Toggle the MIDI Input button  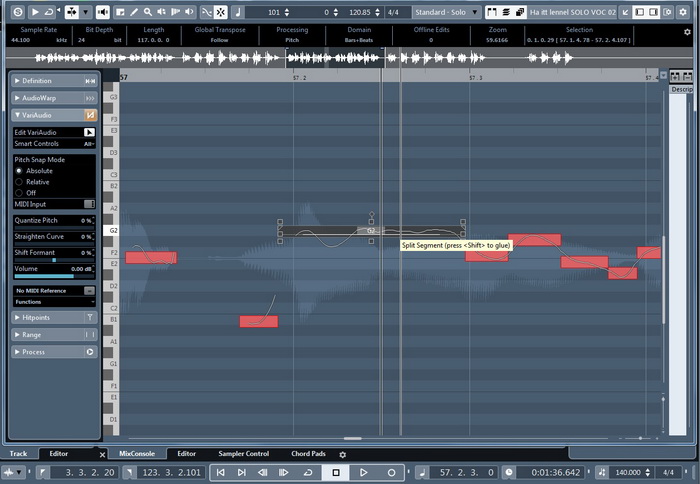(x=89, y=204)
